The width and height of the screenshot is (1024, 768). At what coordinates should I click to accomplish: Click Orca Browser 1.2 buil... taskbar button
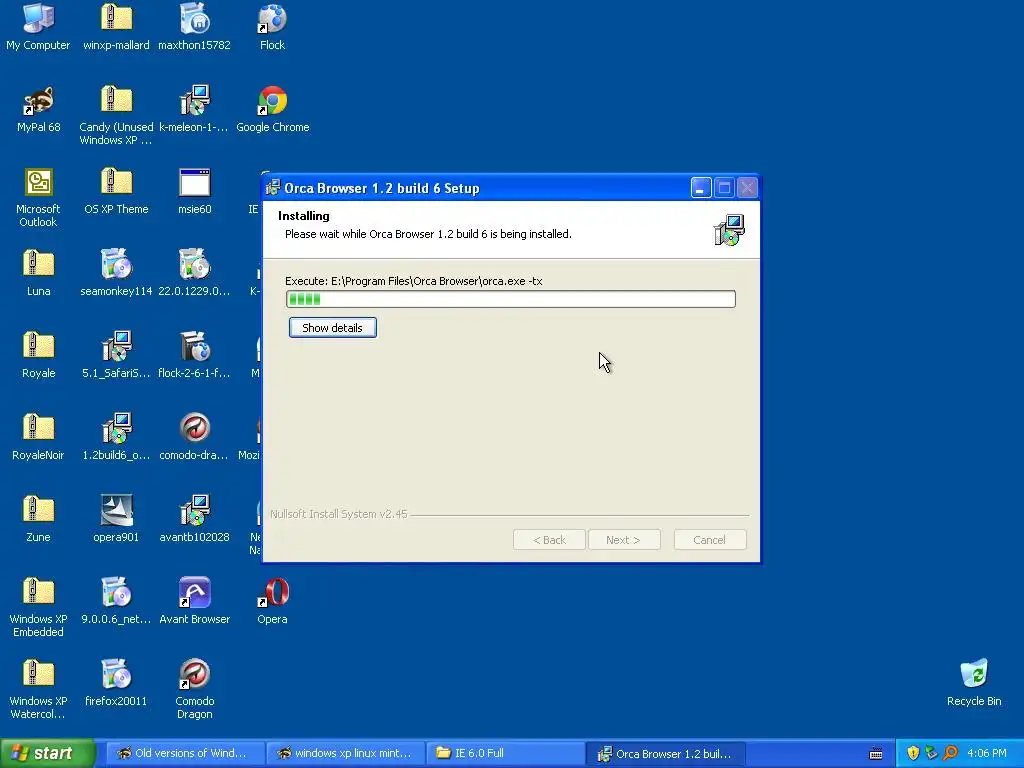tap(666, 753)
